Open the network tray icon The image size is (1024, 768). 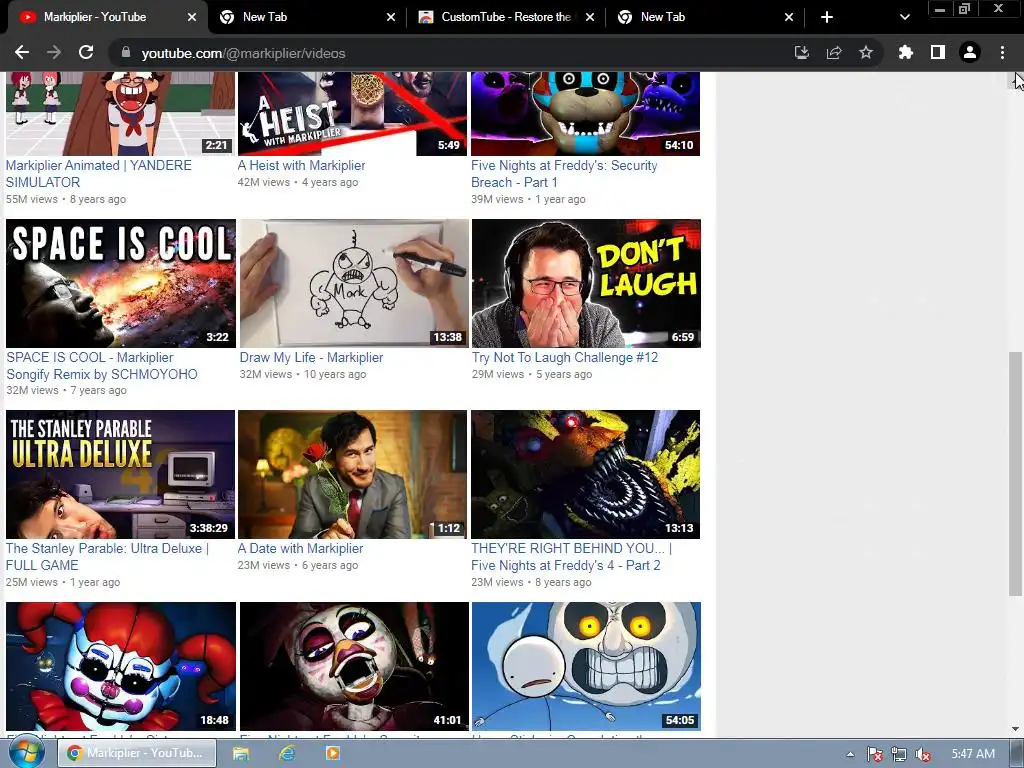pos(899,754)
